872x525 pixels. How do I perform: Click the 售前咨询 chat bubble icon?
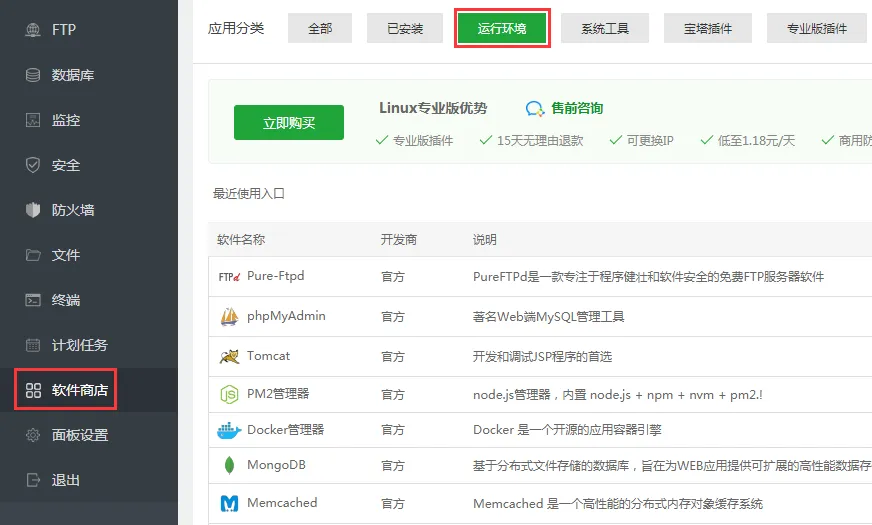click(x=535, y=109)
